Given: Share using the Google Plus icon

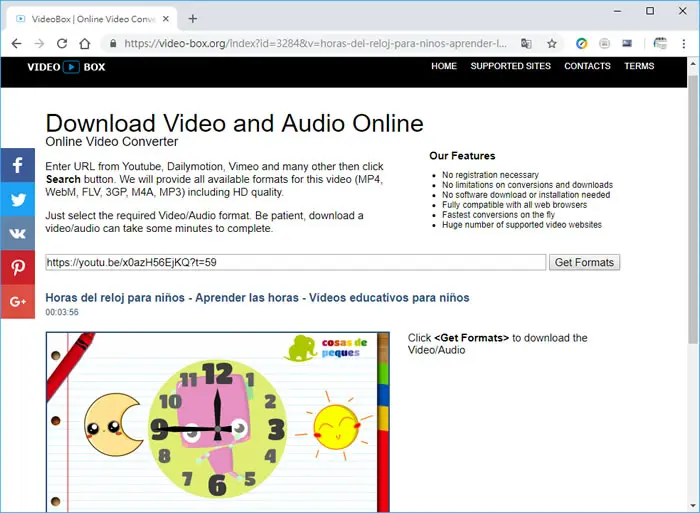Looking at the screenshot, I should [17, 302].
